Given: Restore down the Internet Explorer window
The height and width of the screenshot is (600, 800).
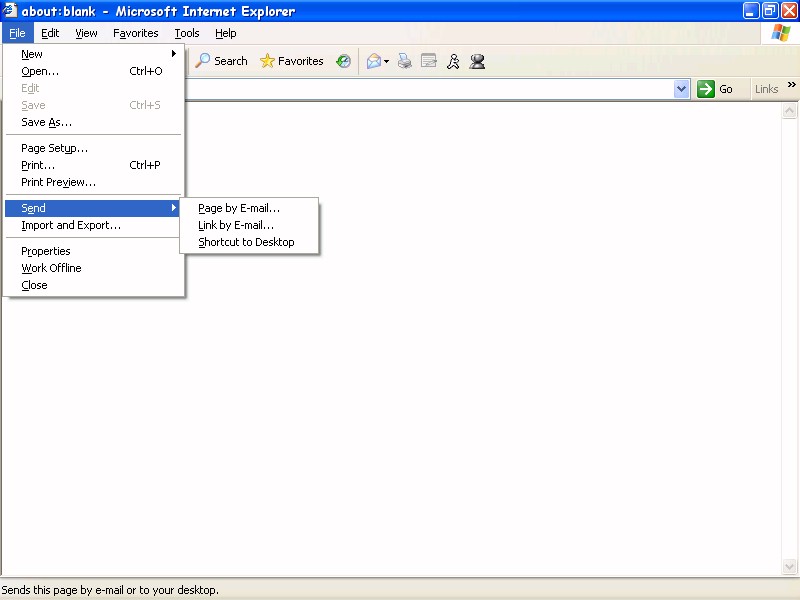Looking at the screenshot, I should point(770,11).
